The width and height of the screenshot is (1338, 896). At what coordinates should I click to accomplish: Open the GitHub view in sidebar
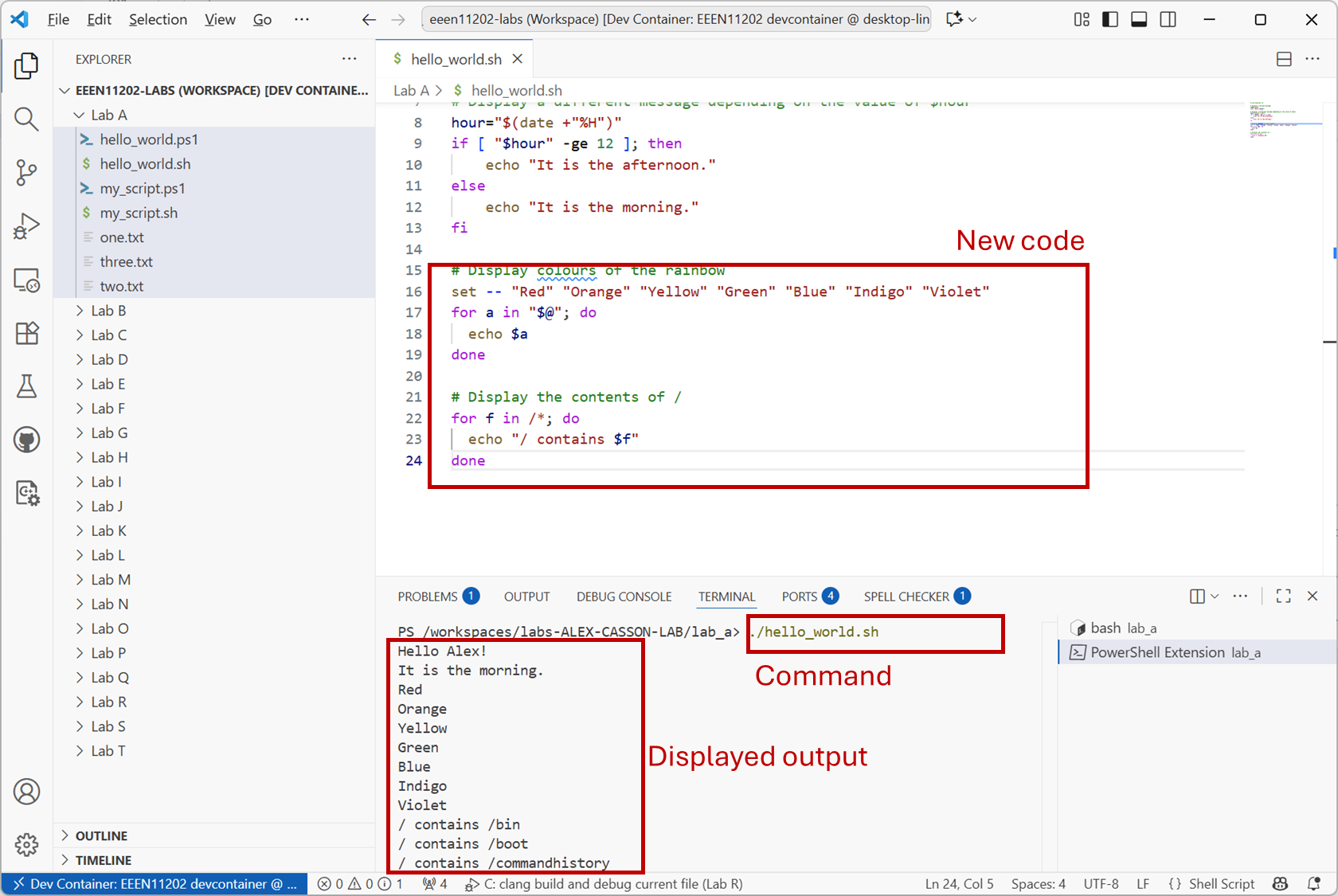26,440
